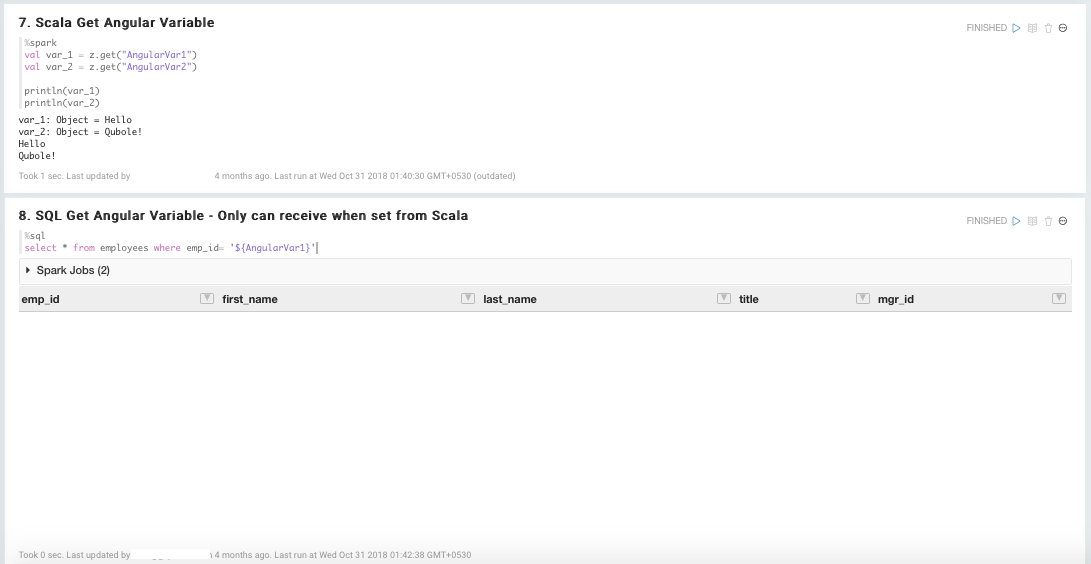Toggle editor view icon in paragraph 7
The width and height of the screenshot is (1091, 564).
tap(1033, 28)
